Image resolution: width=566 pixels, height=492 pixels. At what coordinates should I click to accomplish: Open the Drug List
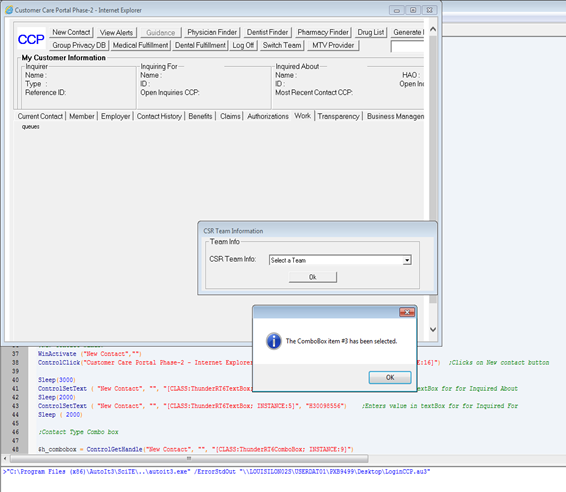tap(371, 32)
